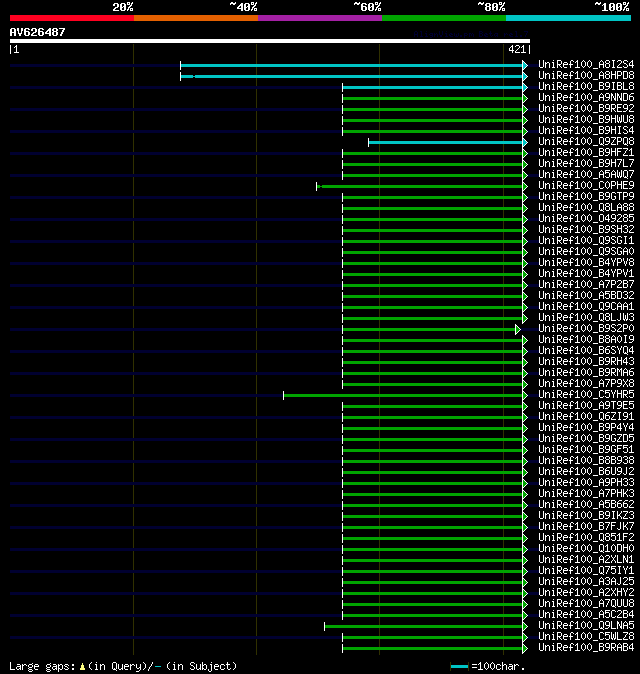Click the Large gaps legend text

[42, 666]
